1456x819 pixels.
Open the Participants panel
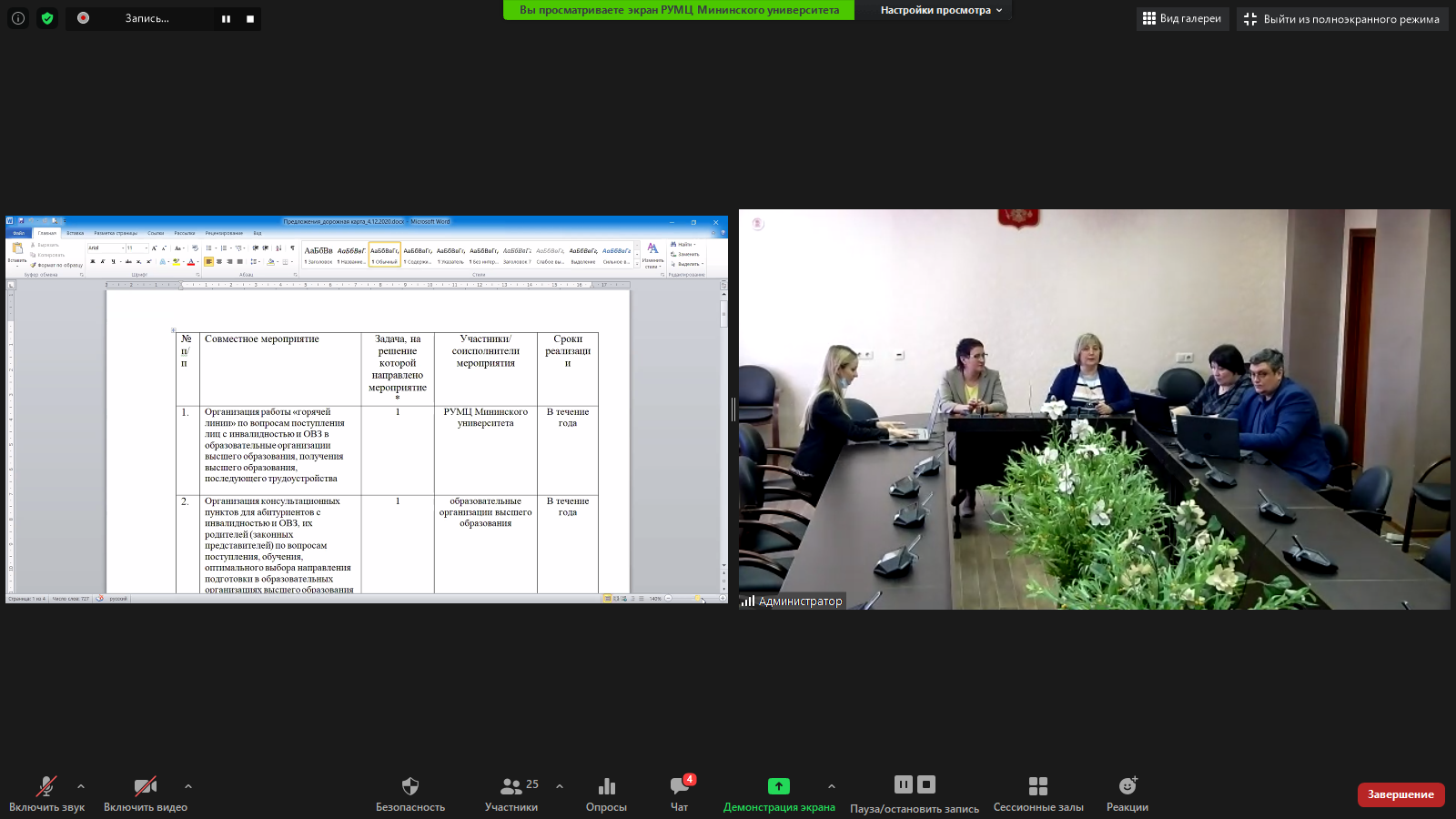pos(511,786)
